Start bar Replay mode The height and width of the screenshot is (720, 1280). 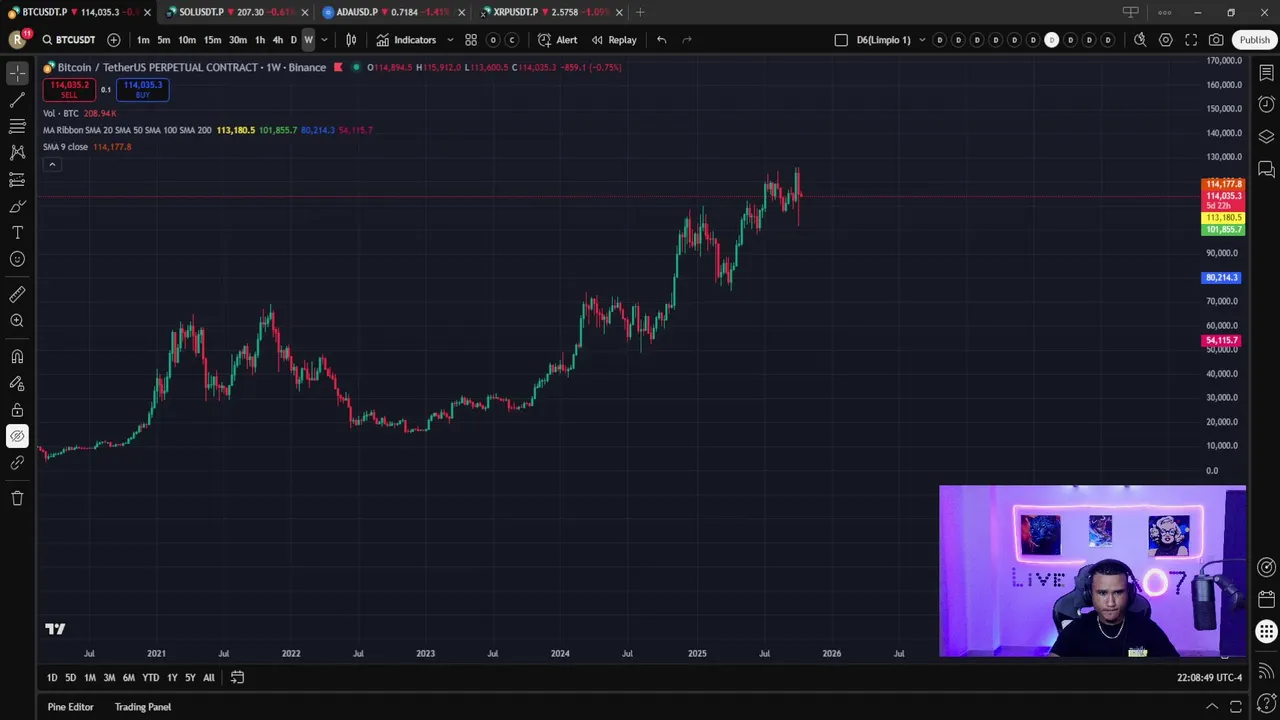coord(613,40)
